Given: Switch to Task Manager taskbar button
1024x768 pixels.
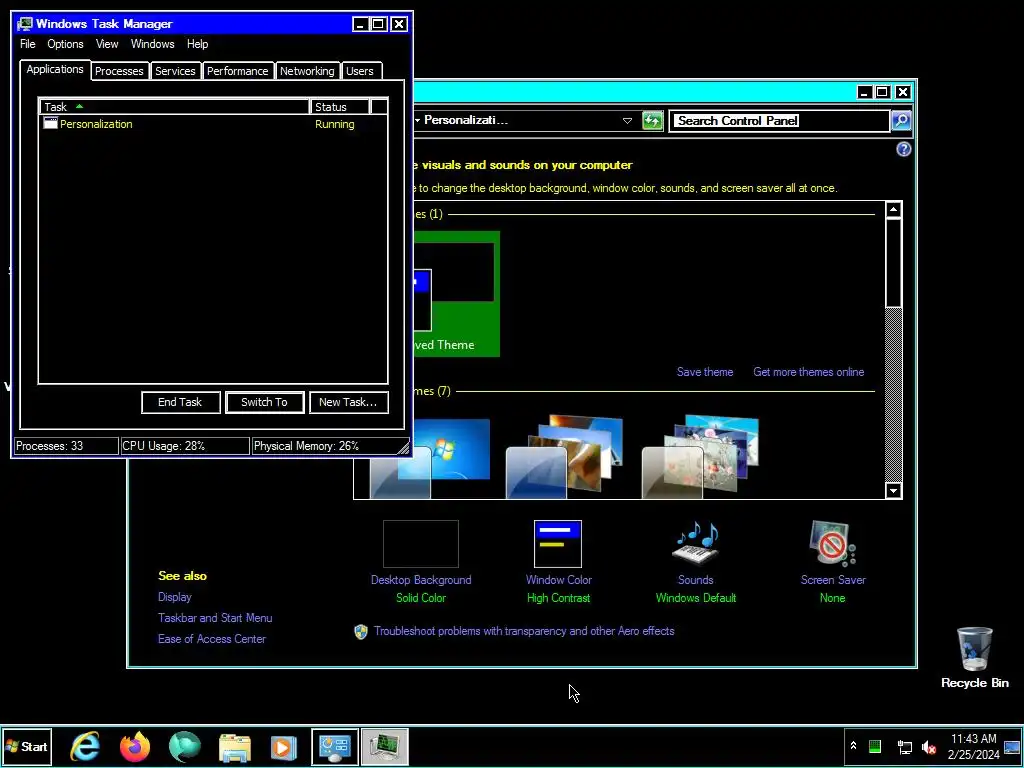Looking at the screenshot, I should coord(385,746).
